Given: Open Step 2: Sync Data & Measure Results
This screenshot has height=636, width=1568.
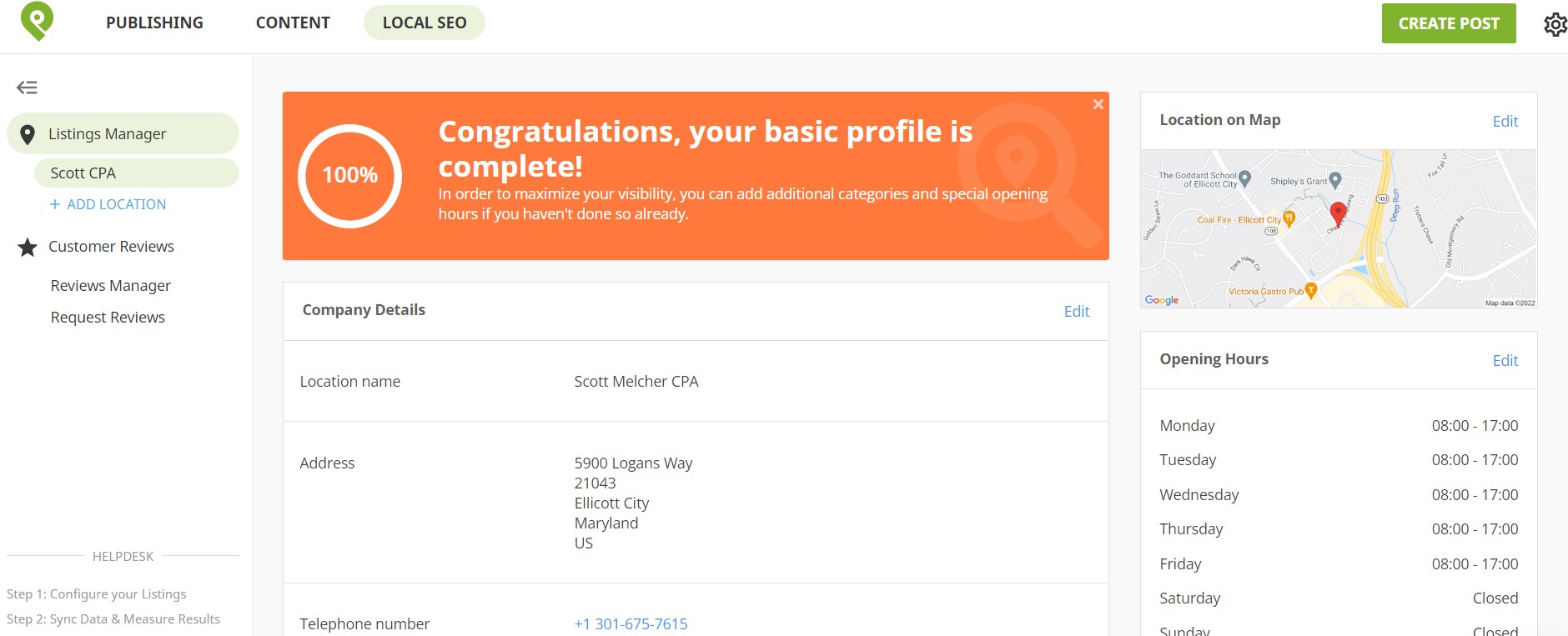Looking at the screenshot, I should (x=113, y=618).
